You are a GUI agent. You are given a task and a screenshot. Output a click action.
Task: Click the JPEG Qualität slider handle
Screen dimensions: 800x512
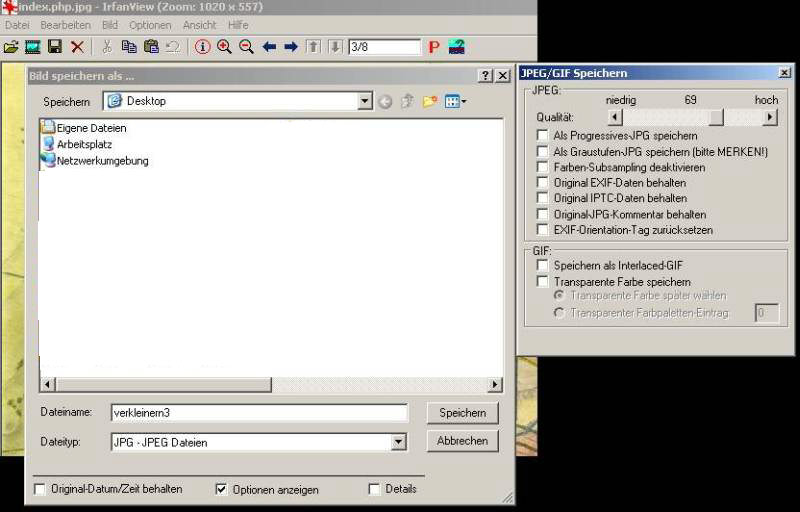pyautogui.click(x=716, y=117)
